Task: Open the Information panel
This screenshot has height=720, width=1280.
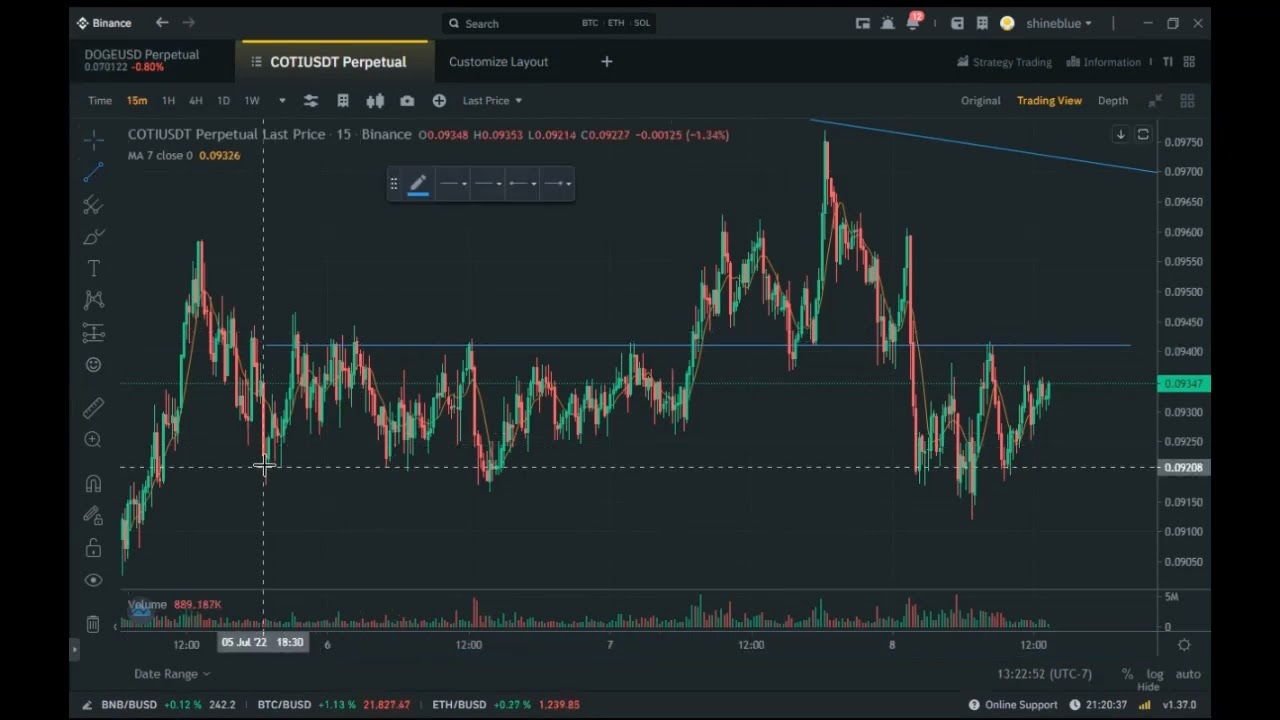Action: 1103,61
